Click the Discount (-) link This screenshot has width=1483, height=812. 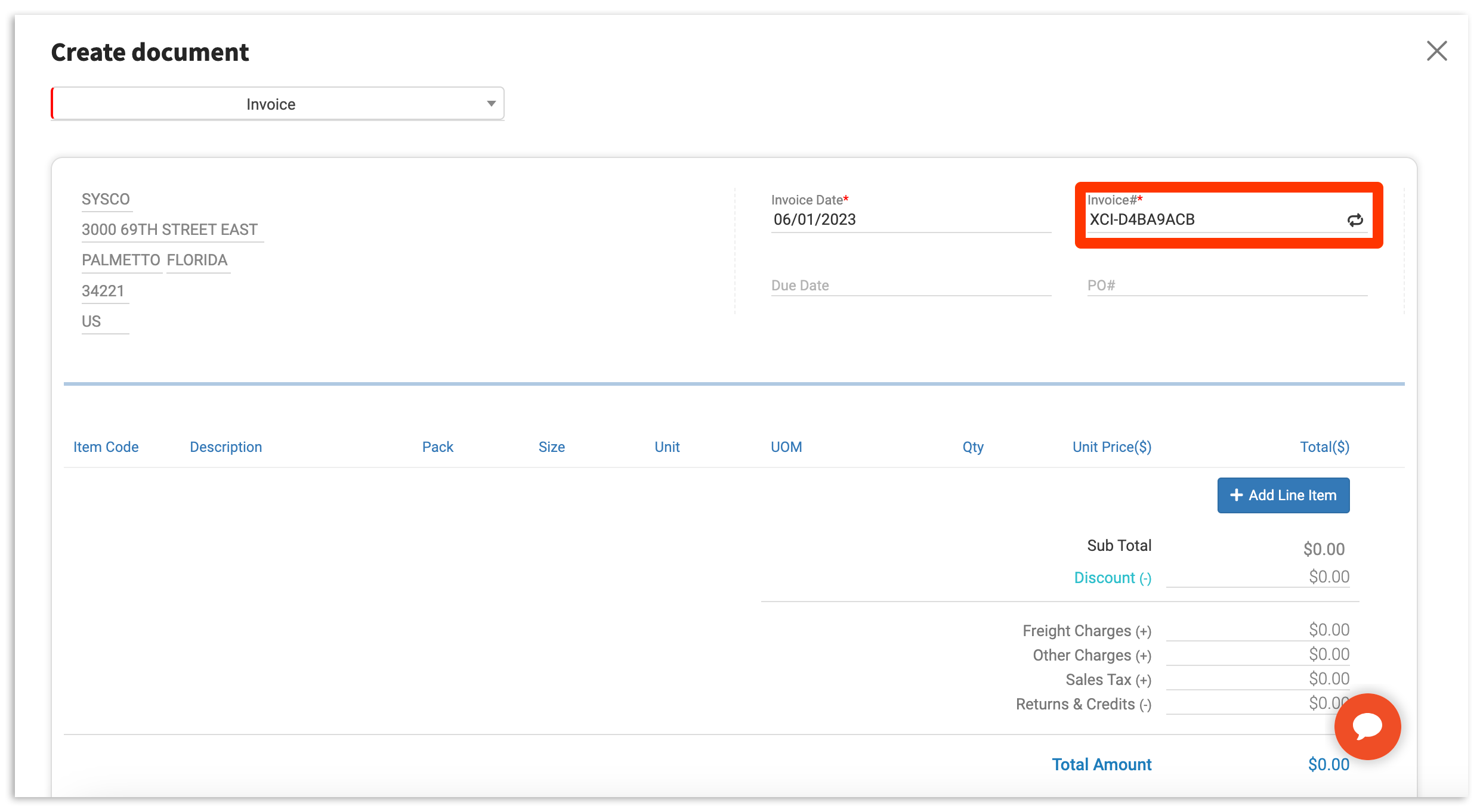(1112, 578)
